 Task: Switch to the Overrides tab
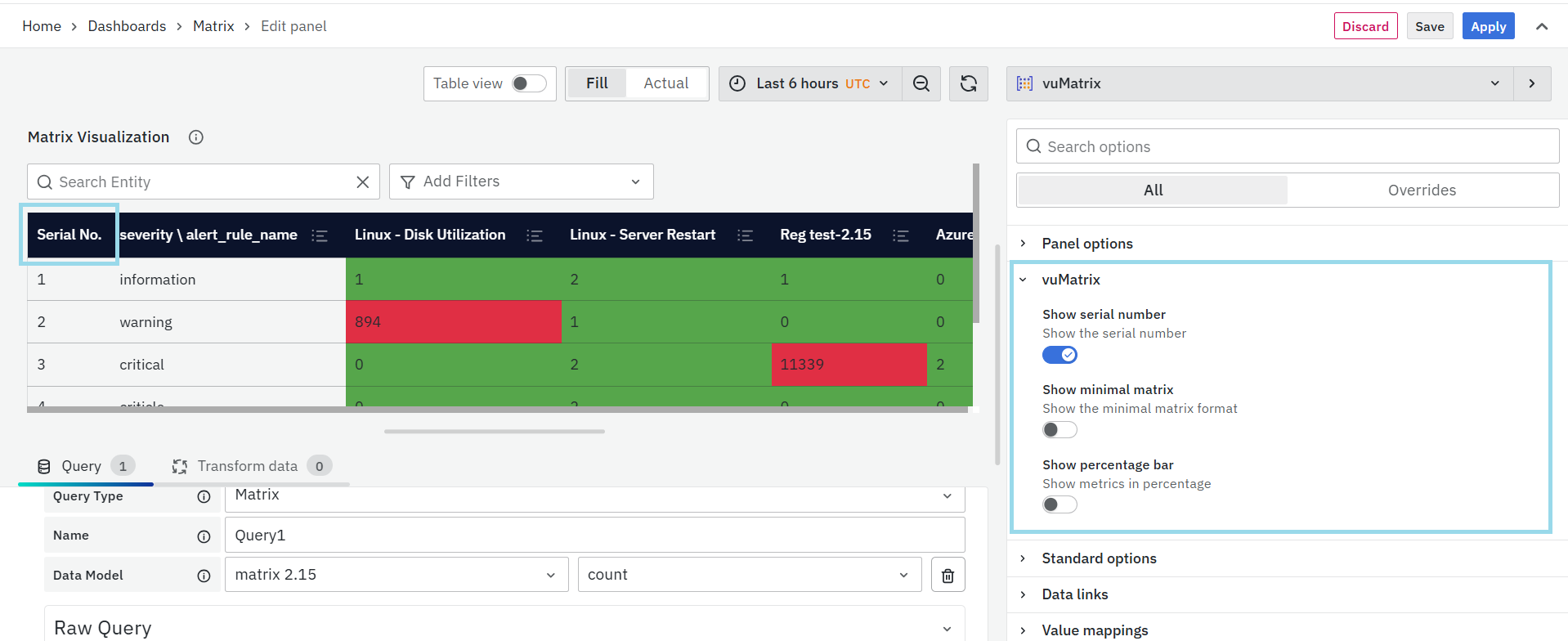(x=1422, y=191)
